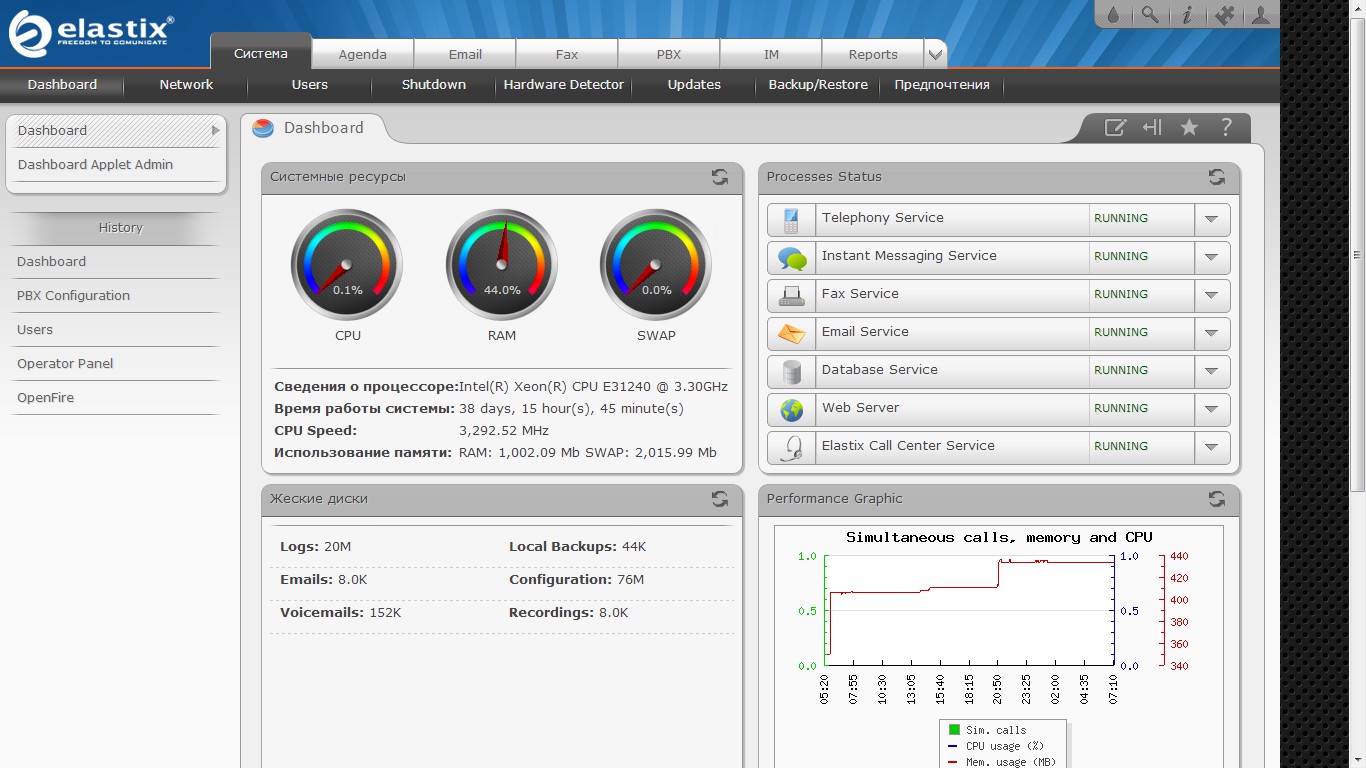This screenshot has height=768, width=1366.
Task: Click the Web Server RUNNING status
Action: pos(1121,409)
